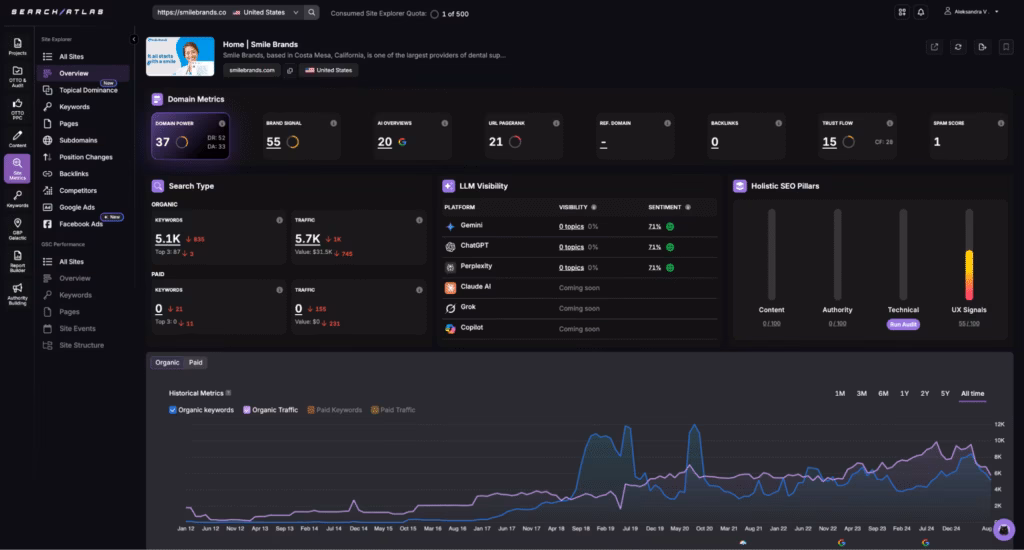Select the 1Y time range
The image size is (1024, 550).
point(904,393)
